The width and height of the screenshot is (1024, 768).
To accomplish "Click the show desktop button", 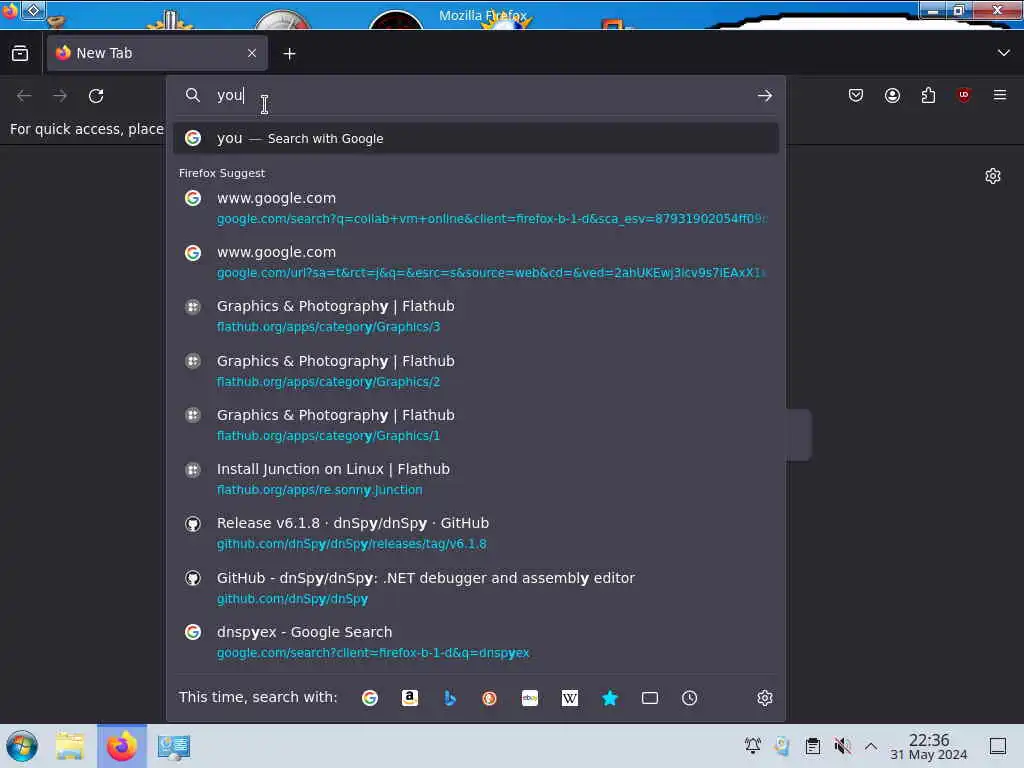I will click(x=997, y=746).
